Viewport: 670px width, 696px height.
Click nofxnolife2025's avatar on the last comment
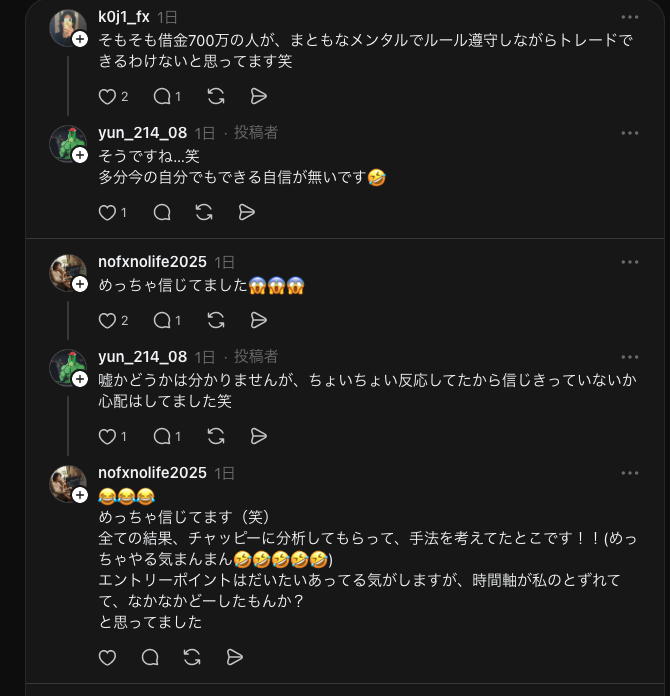coord(68,484)
